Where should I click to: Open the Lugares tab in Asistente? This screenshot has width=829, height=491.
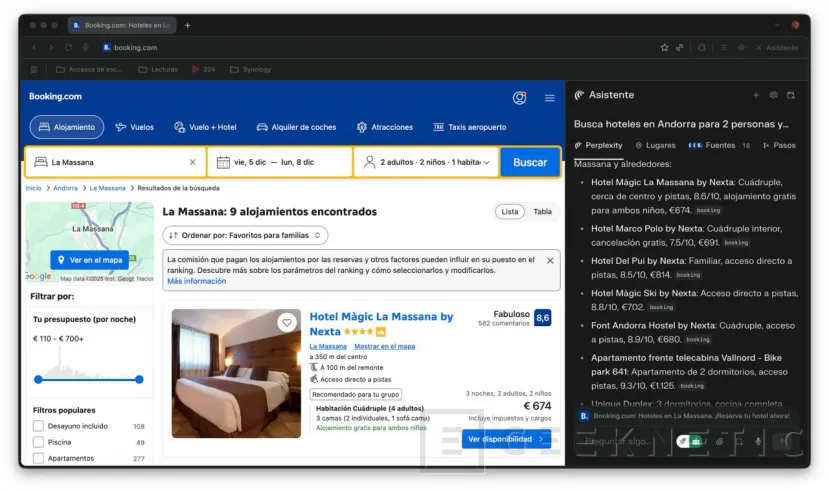[x=656, y=145]
